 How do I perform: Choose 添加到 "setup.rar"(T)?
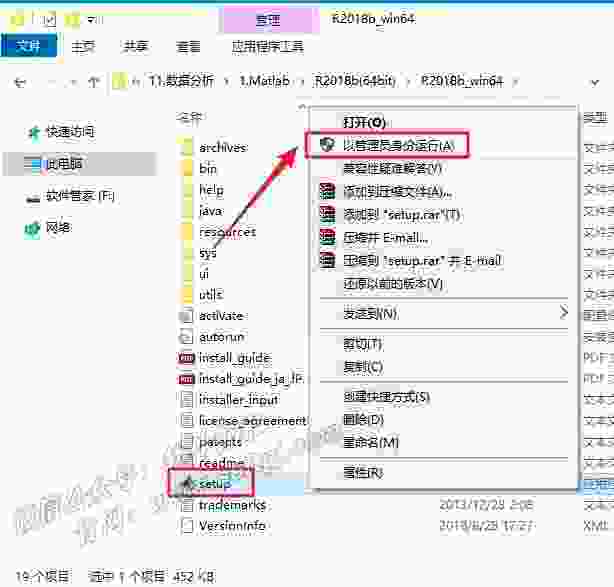[401, 215]
